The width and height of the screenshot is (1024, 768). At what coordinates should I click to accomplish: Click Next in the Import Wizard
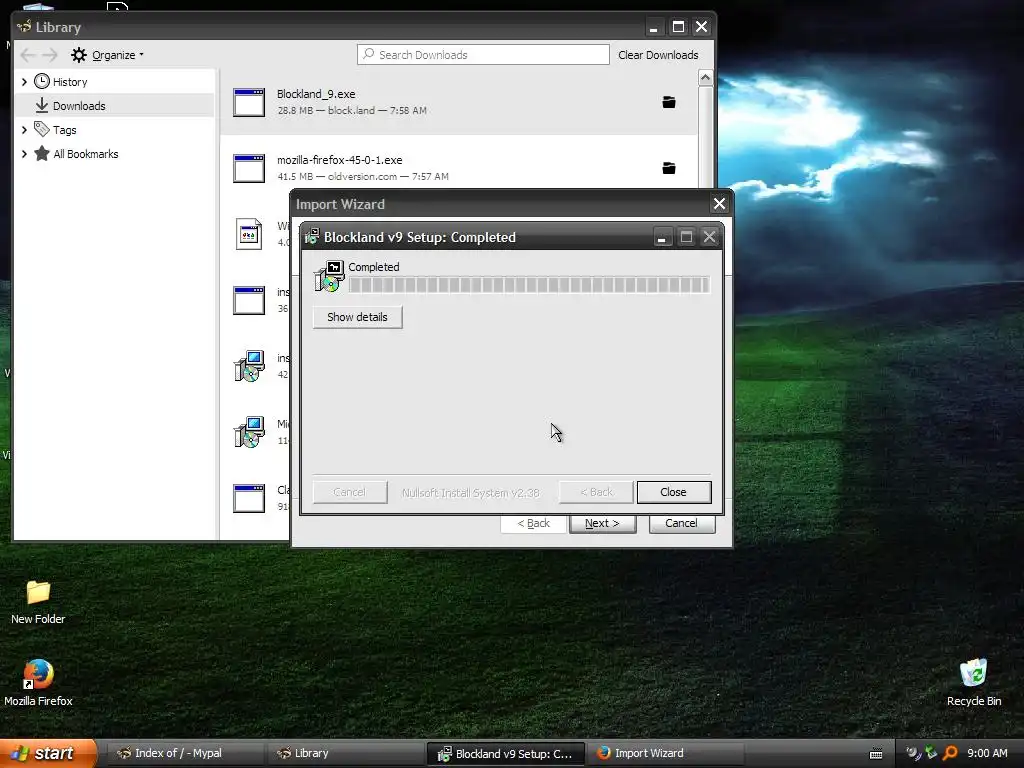[602, 523]
